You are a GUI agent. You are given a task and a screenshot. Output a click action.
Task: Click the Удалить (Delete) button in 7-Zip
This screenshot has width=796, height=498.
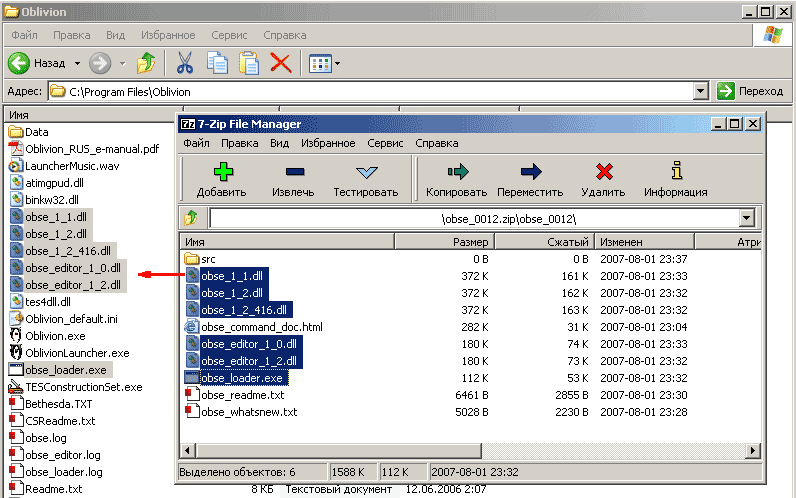click(603, 180)
